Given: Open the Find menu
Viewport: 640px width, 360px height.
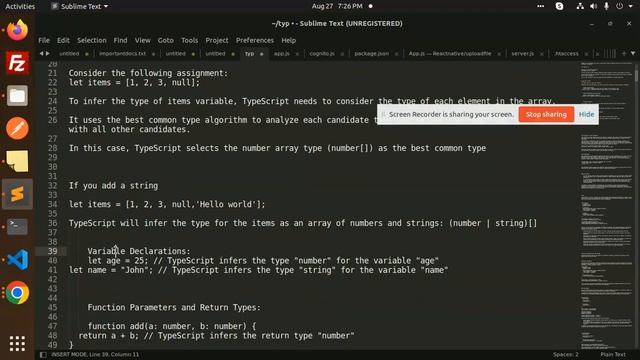Looking at the screenshot, I should pyautogui.click(x=120, y=40).
